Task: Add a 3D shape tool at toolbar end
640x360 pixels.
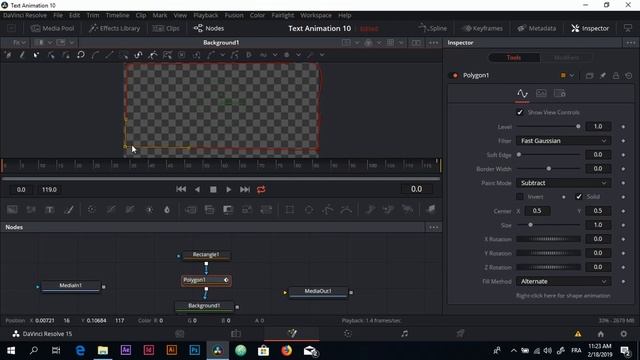Action: tap(431, 209)
